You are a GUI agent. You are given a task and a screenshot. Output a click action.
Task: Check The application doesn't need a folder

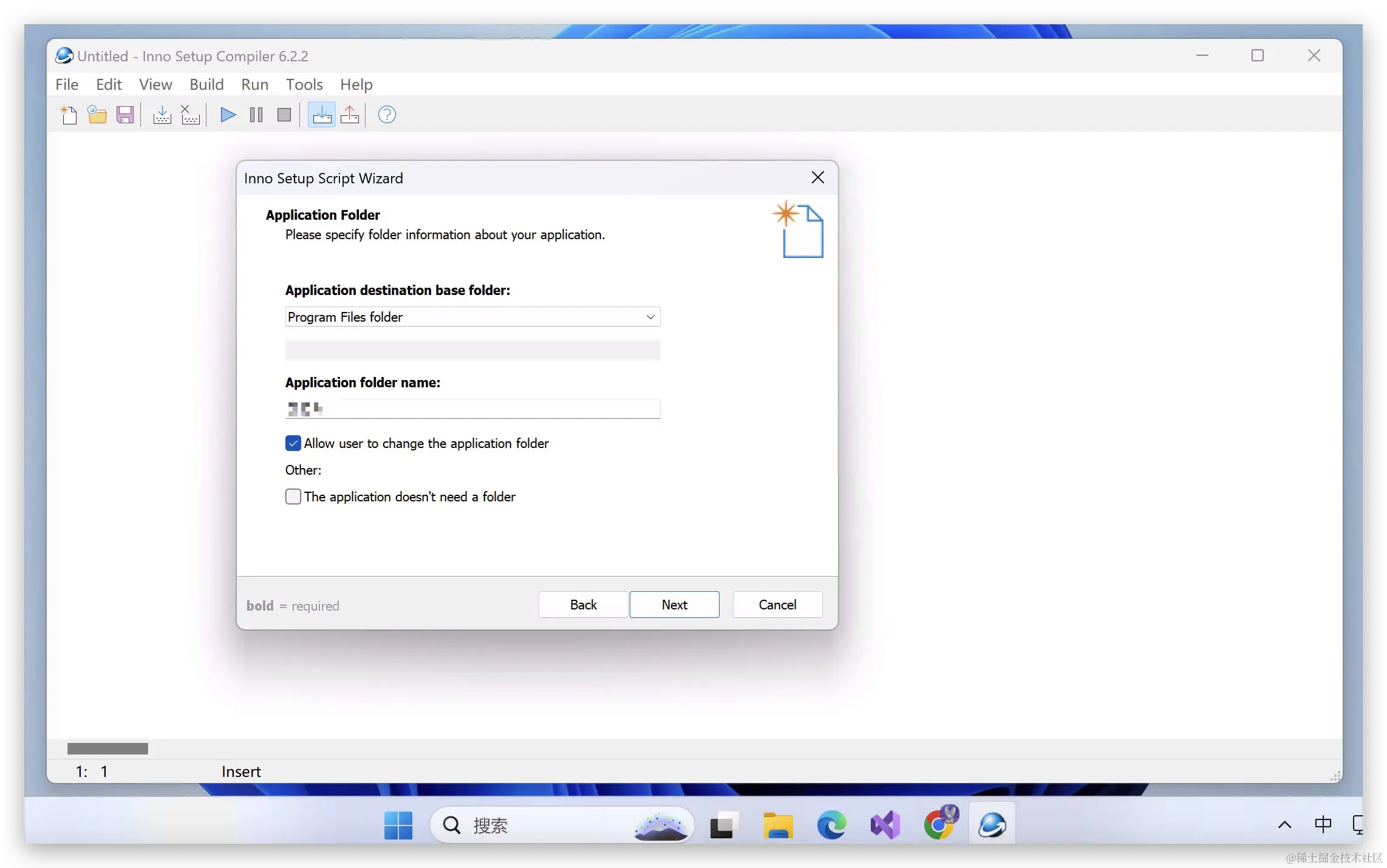pyautogui.click(x=293, y=497)
